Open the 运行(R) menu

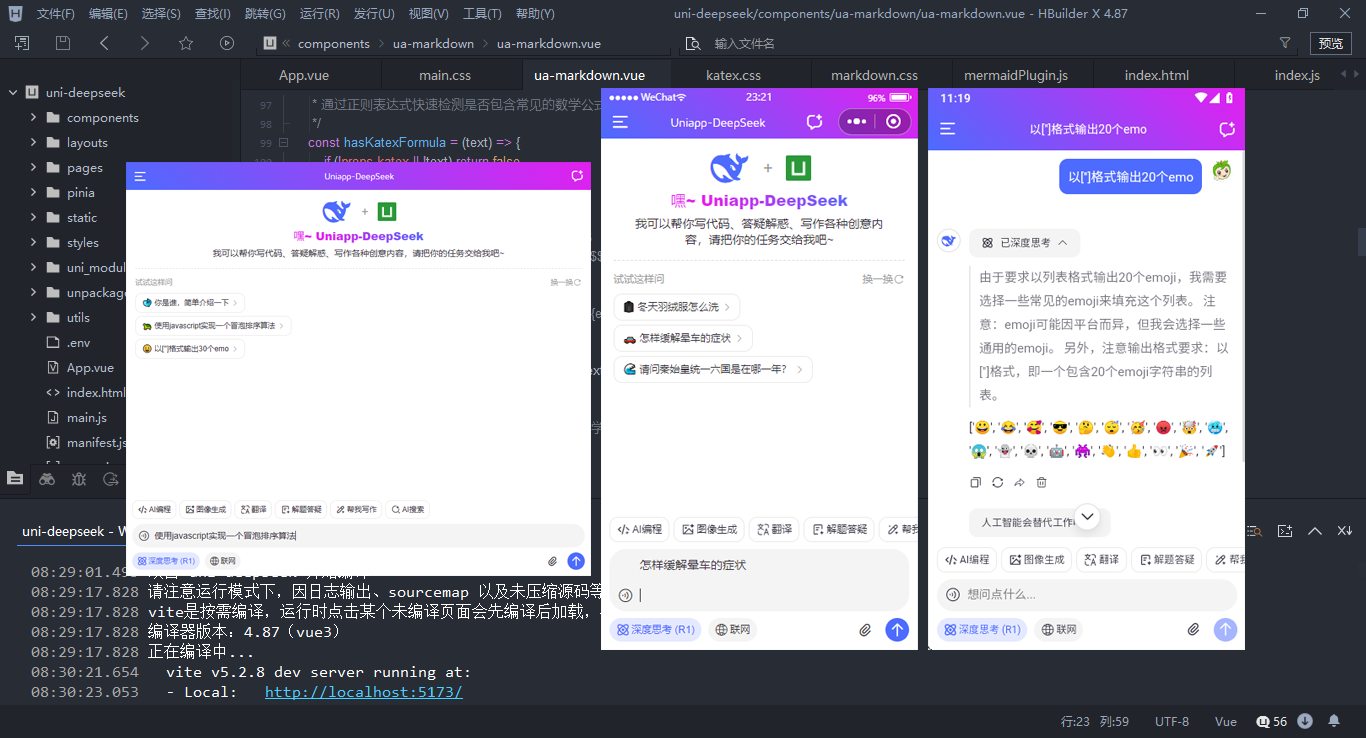tap(316, 13)
